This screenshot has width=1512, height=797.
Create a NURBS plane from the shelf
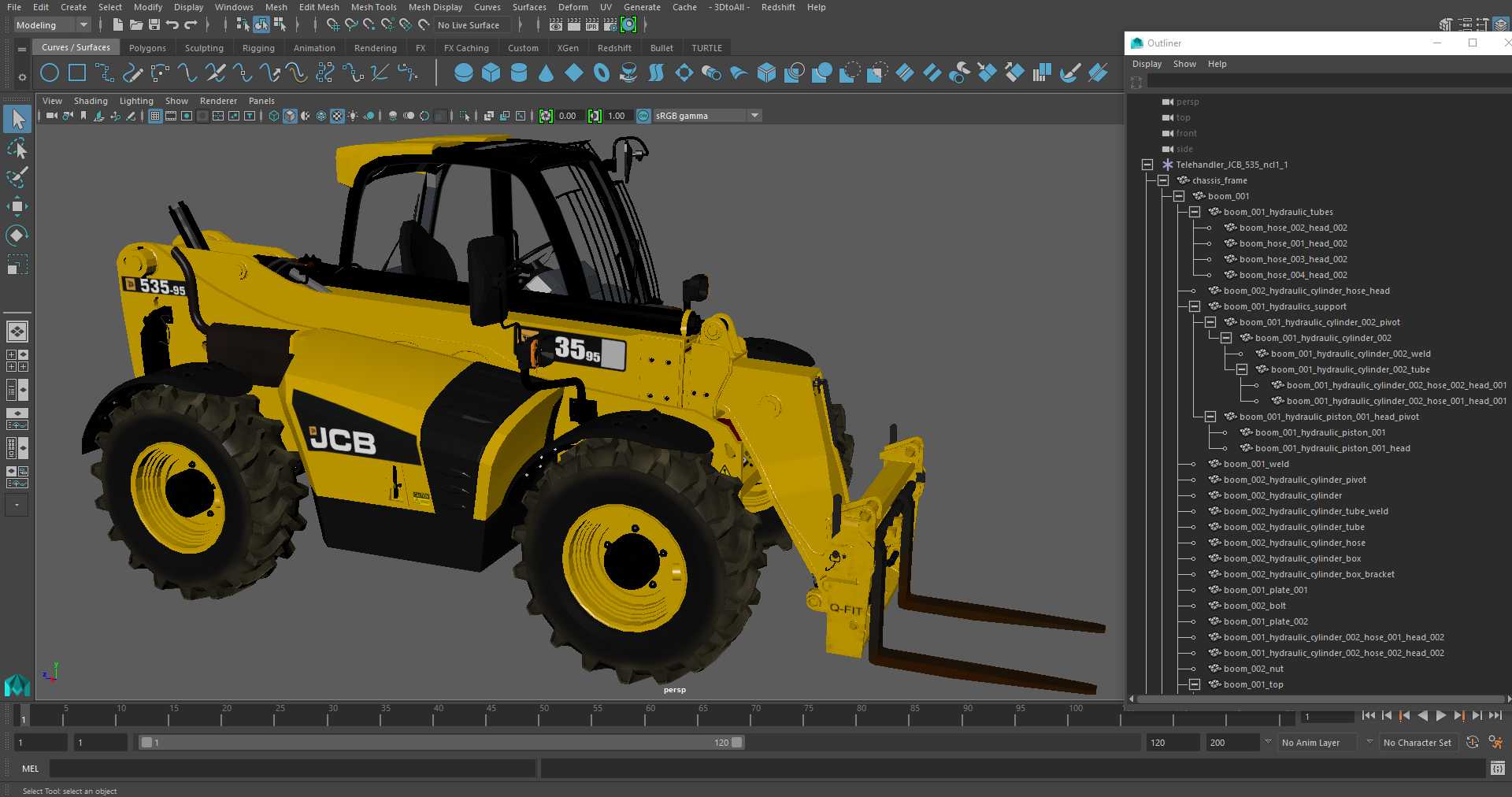point(574,73)
